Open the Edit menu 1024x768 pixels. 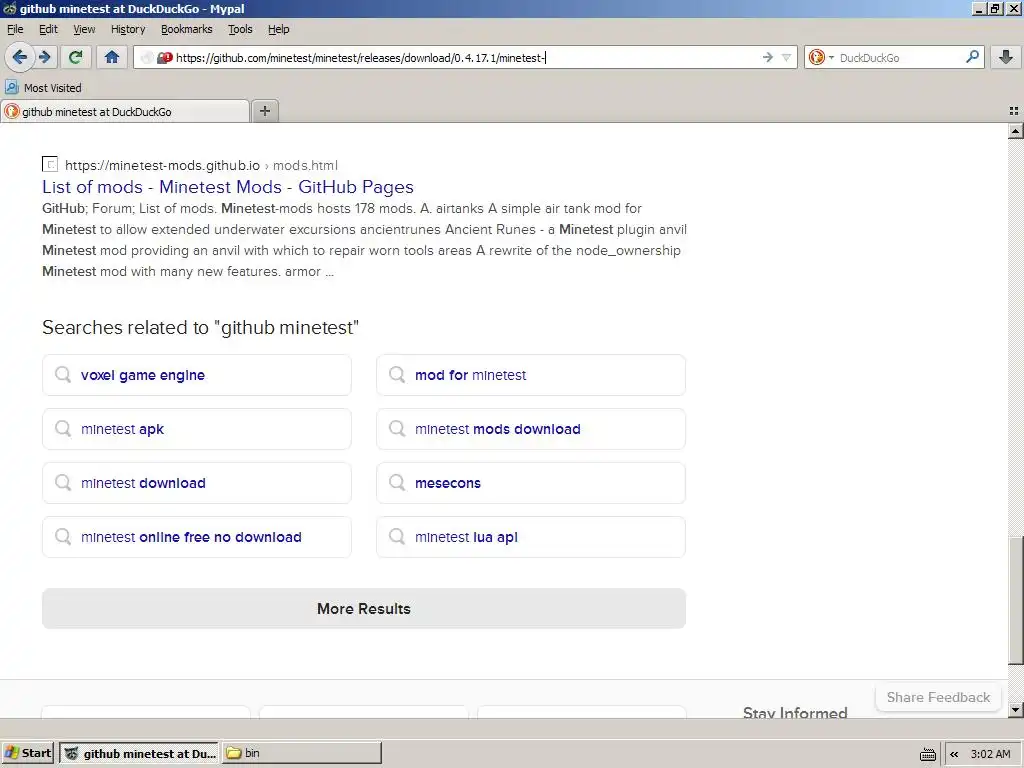[48, 29]
